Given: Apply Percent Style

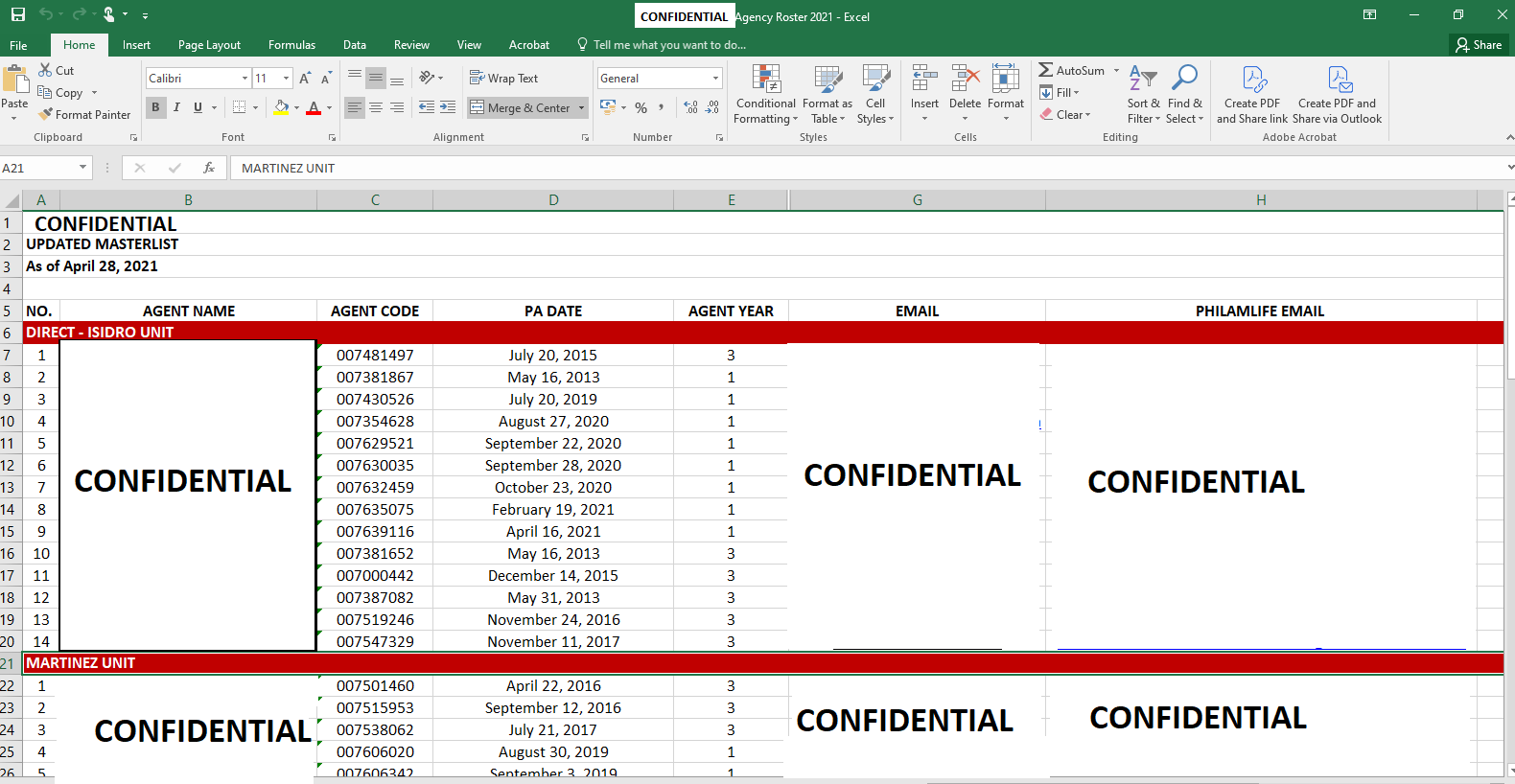Looking at the screenshot, I should point(641,107).
